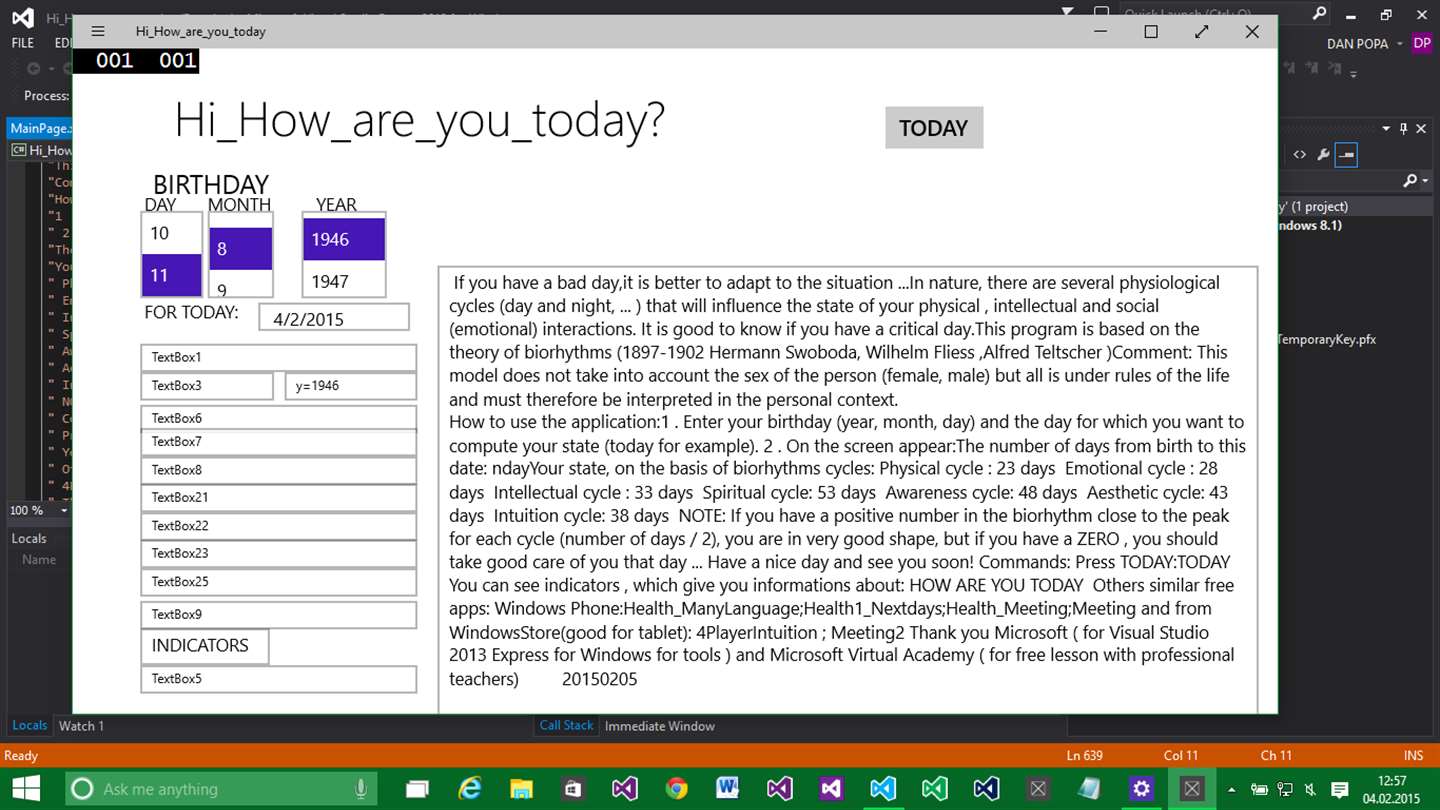
Task: Select day 10 in the DAY list
Action: coord(172,233)
